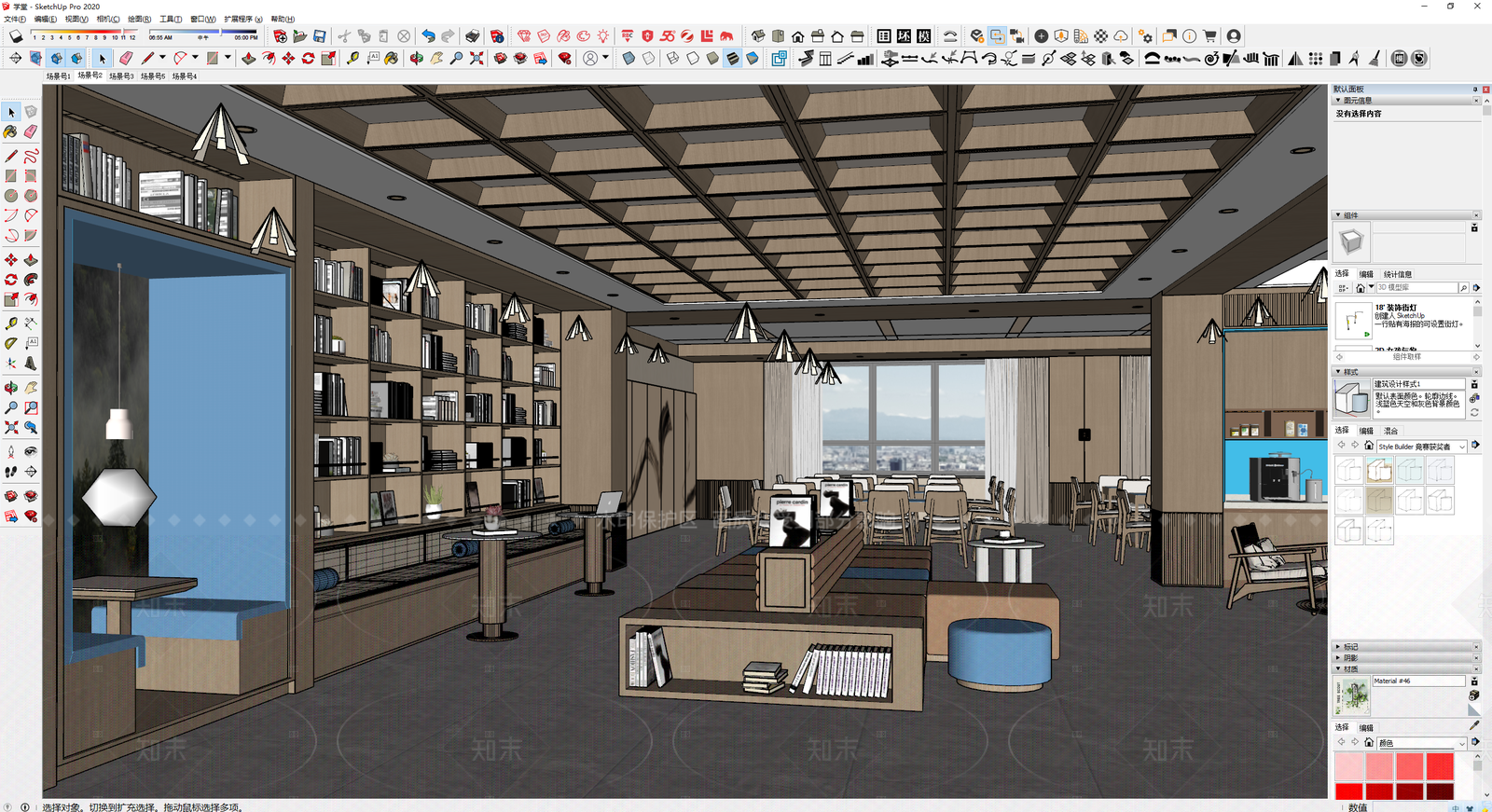Click the 3D 模型库 search field
The image size is (1492, 812).
pyautogui.click(x=1416, y=288)
